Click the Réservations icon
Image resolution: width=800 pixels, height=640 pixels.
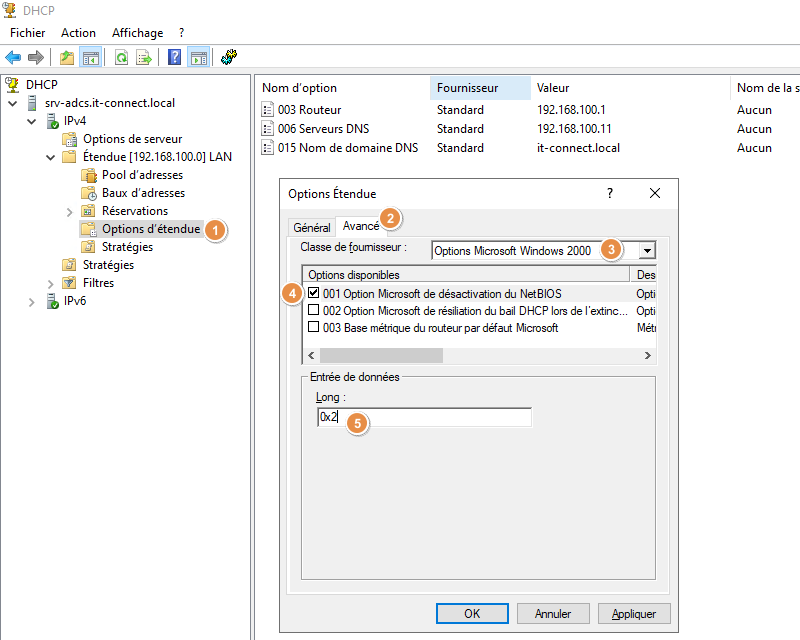[x=89, y=211]
